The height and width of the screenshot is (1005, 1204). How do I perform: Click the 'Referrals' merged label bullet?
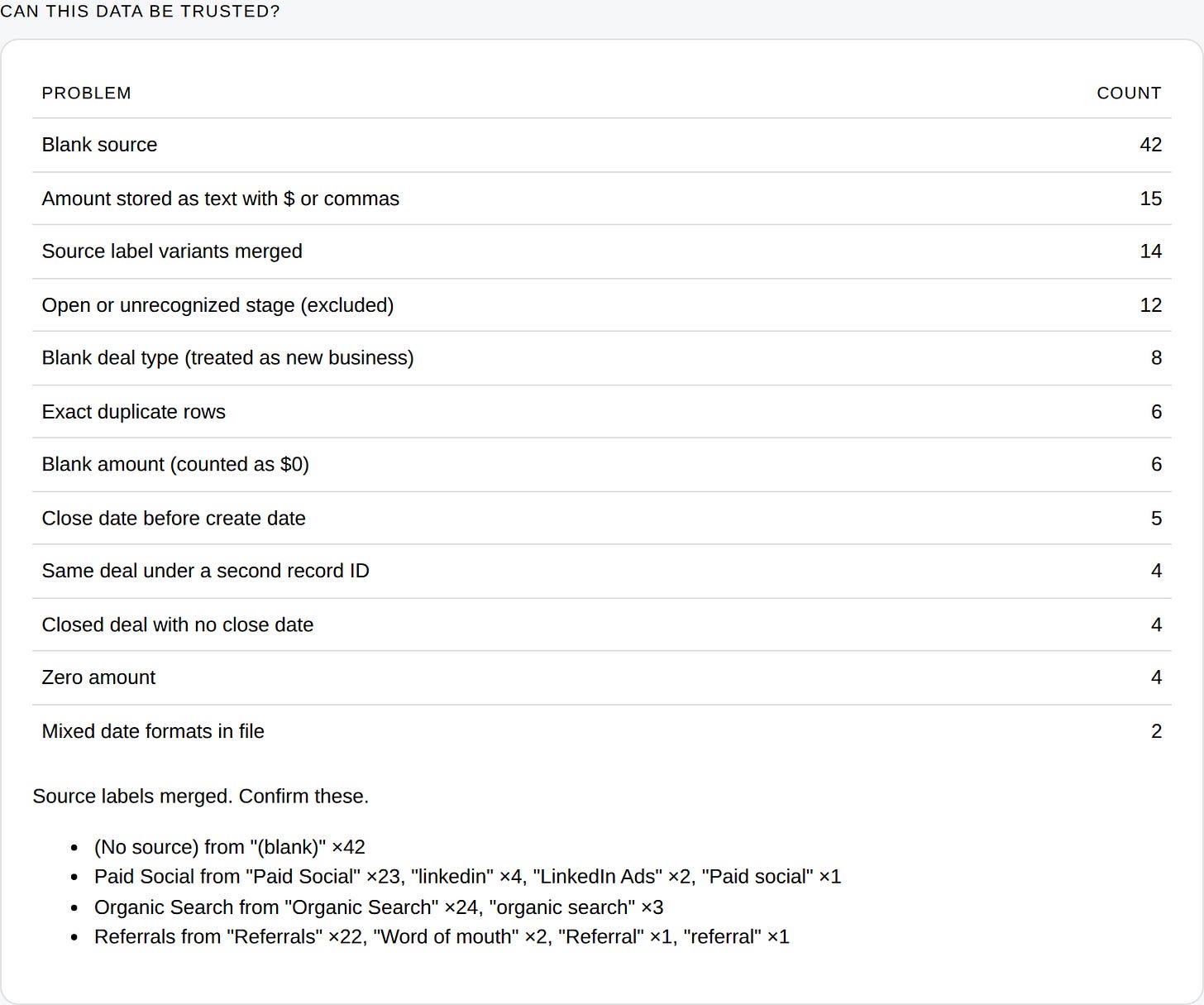(442, 937)
